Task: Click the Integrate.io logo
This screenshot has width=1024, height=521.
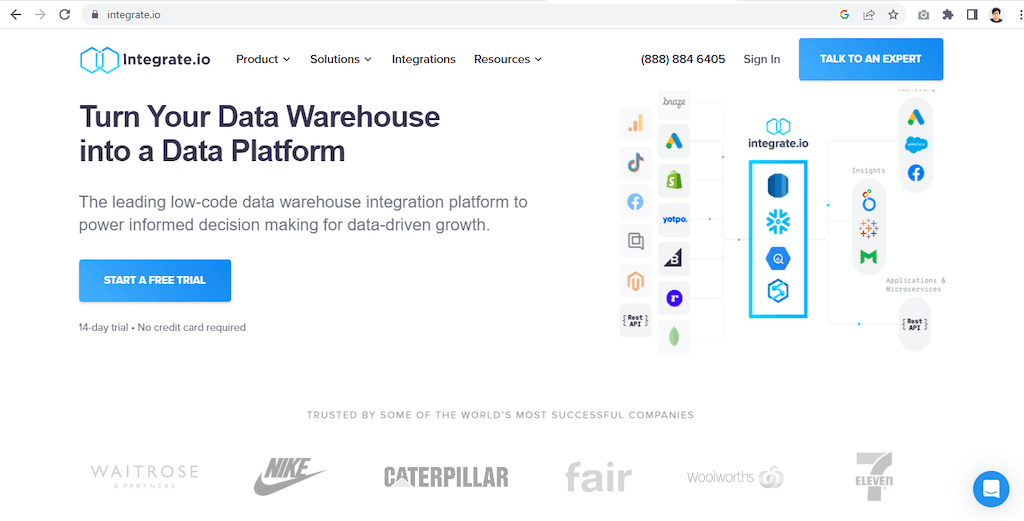Action: (x=145, y=59)
